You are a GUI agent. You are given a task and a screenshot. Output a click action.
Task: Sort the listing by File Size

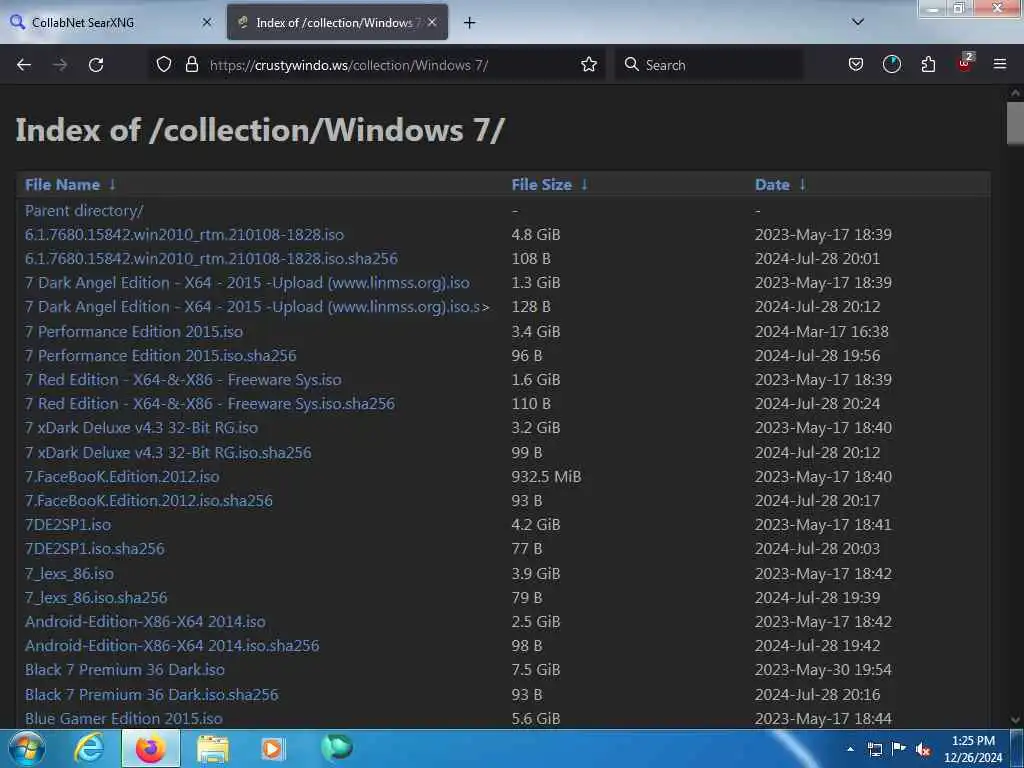pos(549,185)
